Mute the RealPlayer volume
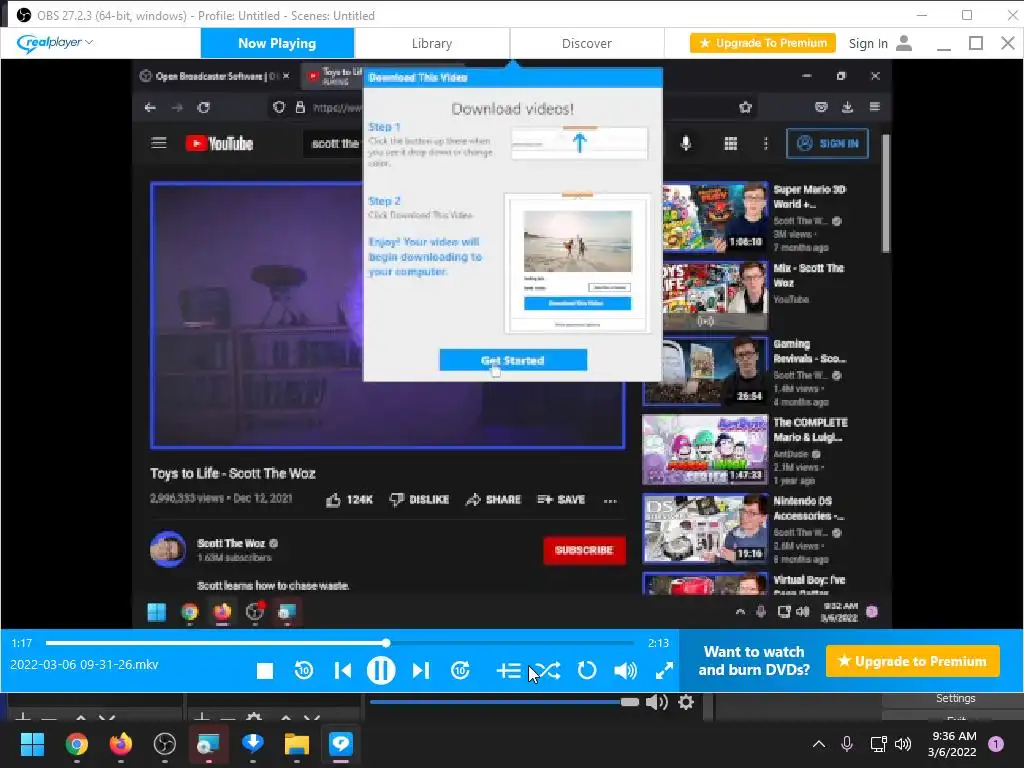1024x768 pixels. pos(625,671)
